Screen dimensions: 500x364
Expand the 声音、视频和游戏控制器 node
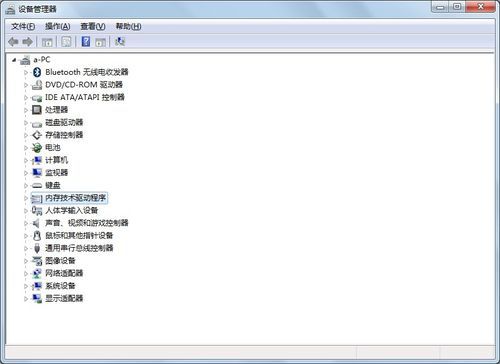tap(26, 223)
